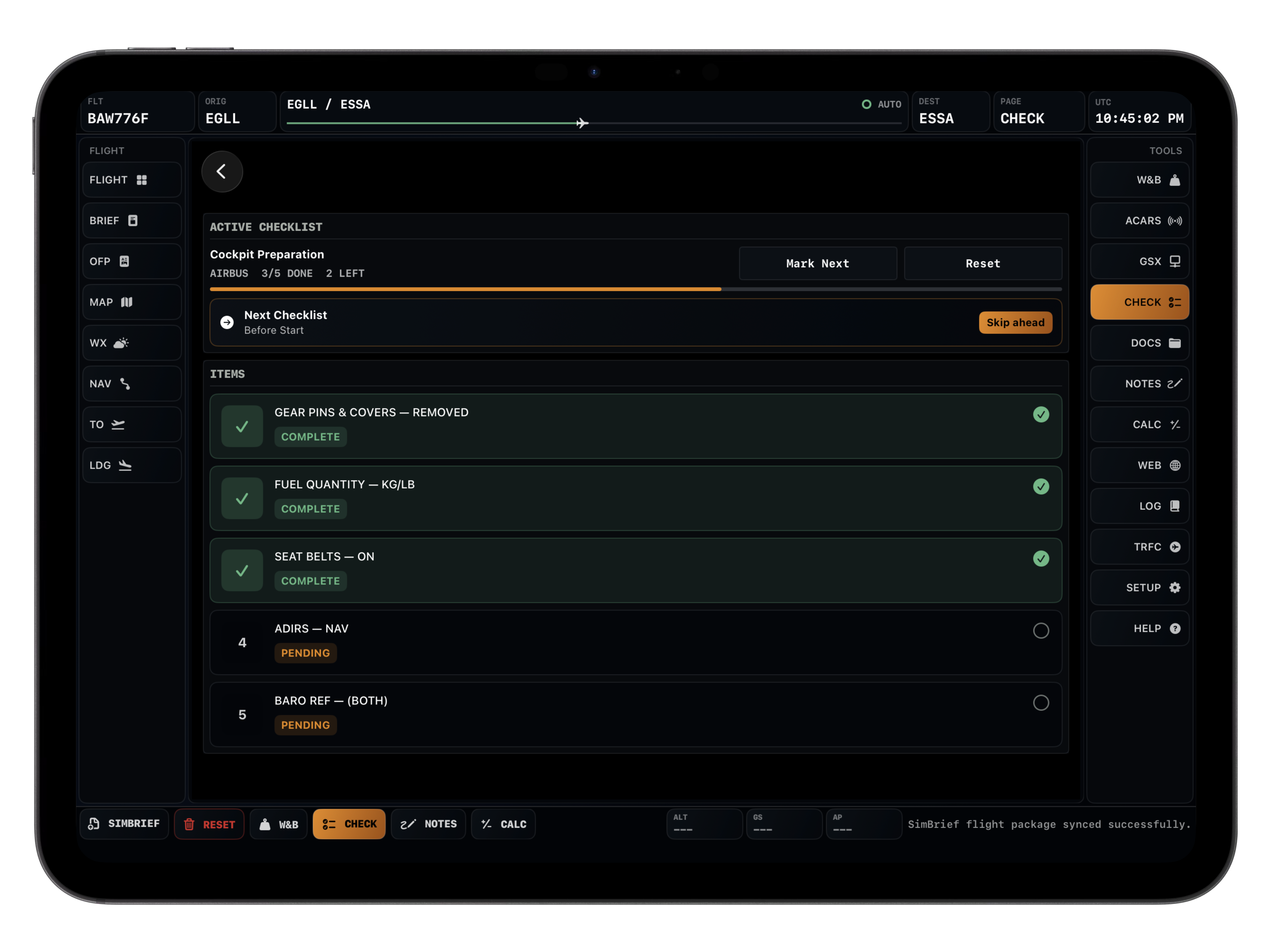Click the checklist Reset button
This screenshot has width=1270, height=952.
[x=983, y=263]
